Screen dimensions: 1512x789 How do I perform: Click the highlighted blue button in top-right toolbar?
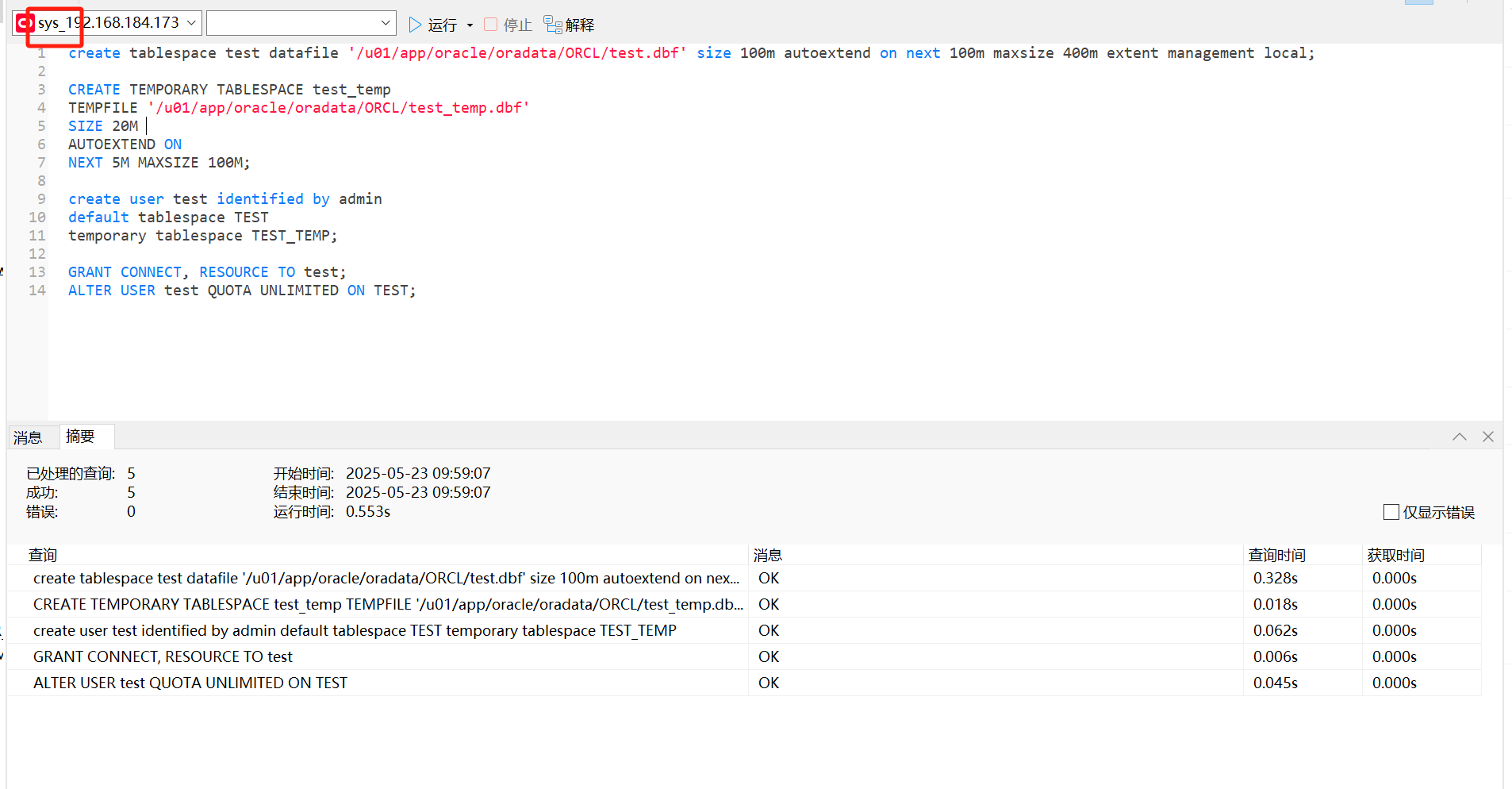[x=1421, y=3]
